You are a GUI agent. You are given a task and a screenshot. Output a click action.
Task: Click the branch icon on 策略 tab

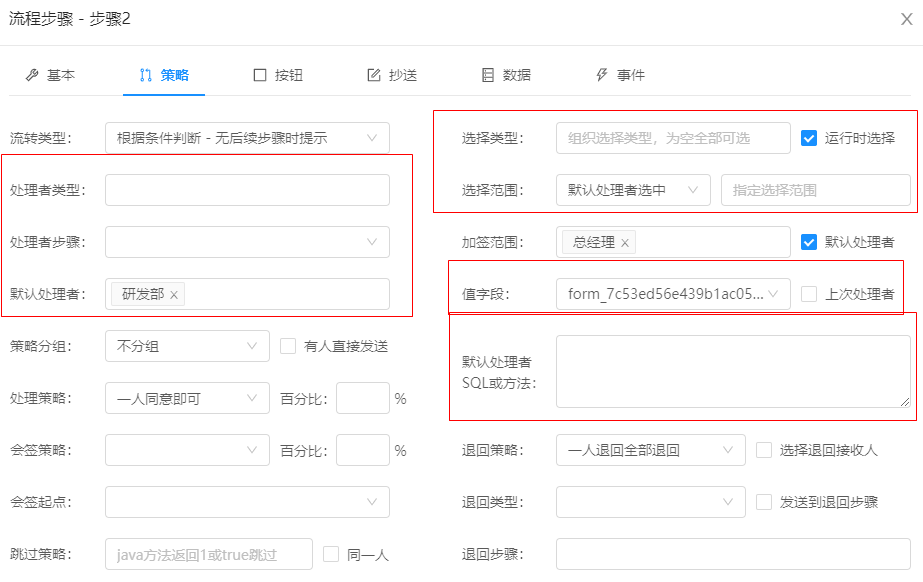(145, 75)
